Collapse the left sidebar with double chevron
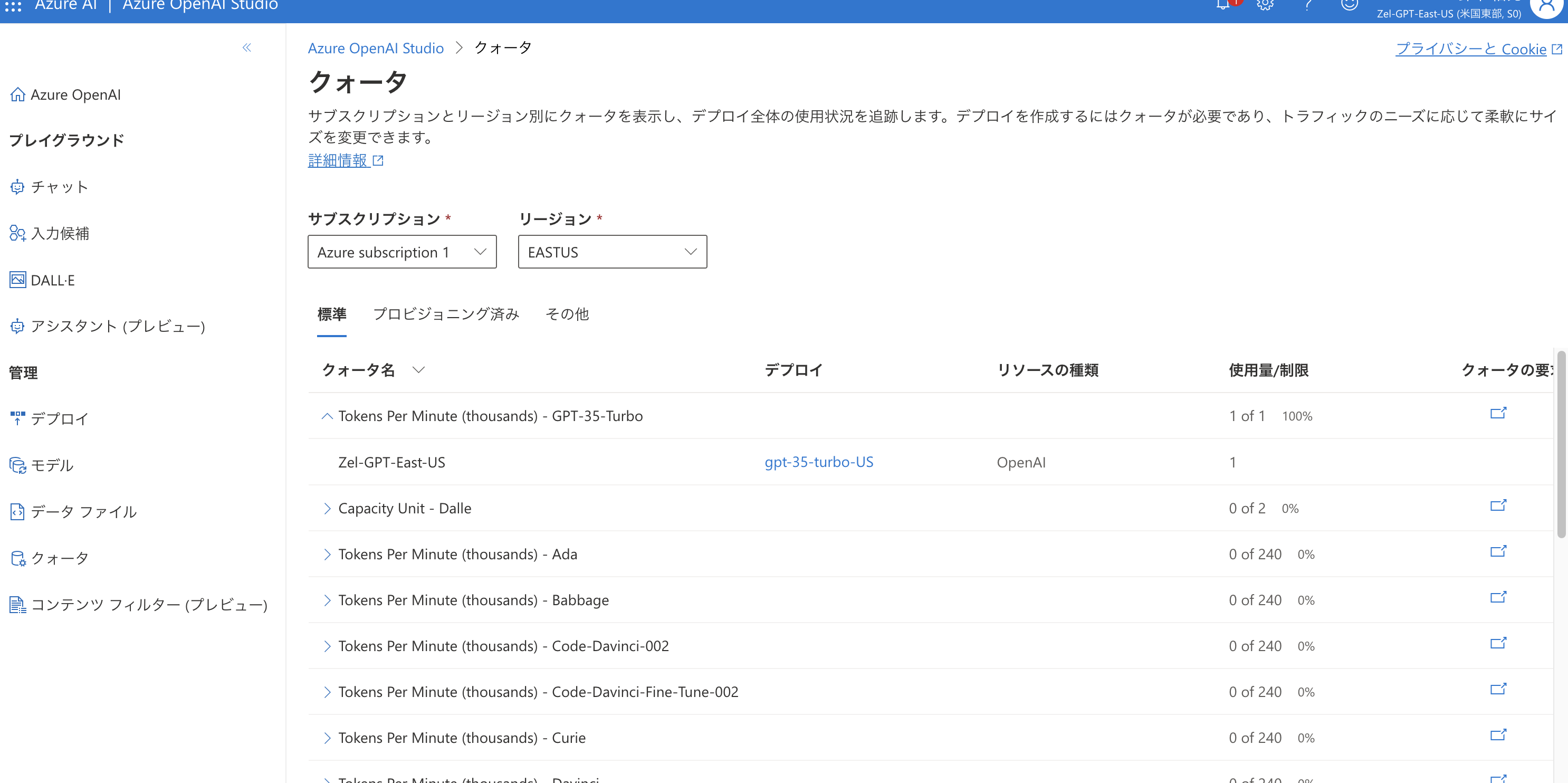 tap(246, 47)
